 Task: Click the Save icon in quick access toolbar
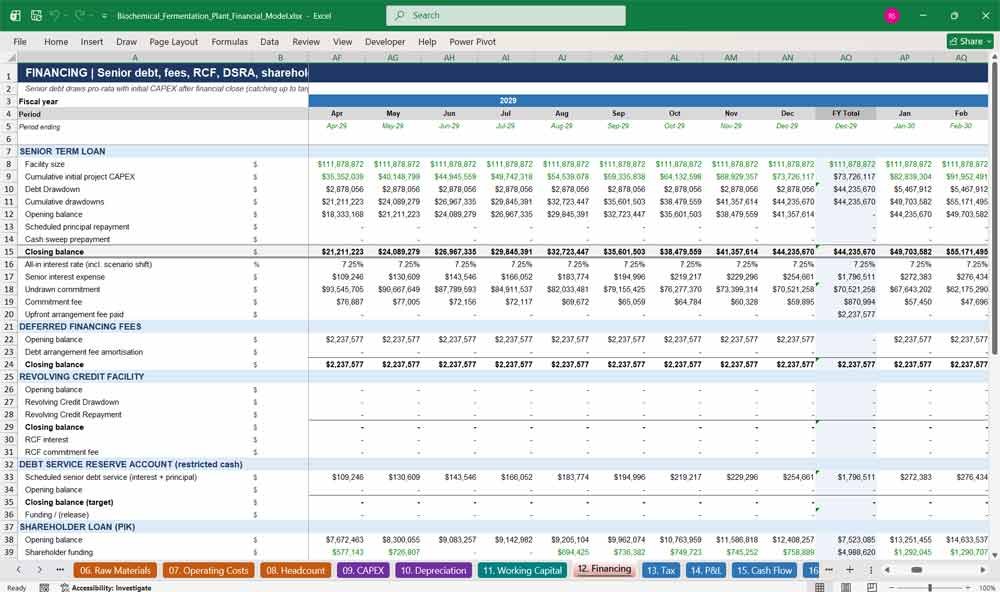coord(36,15)
